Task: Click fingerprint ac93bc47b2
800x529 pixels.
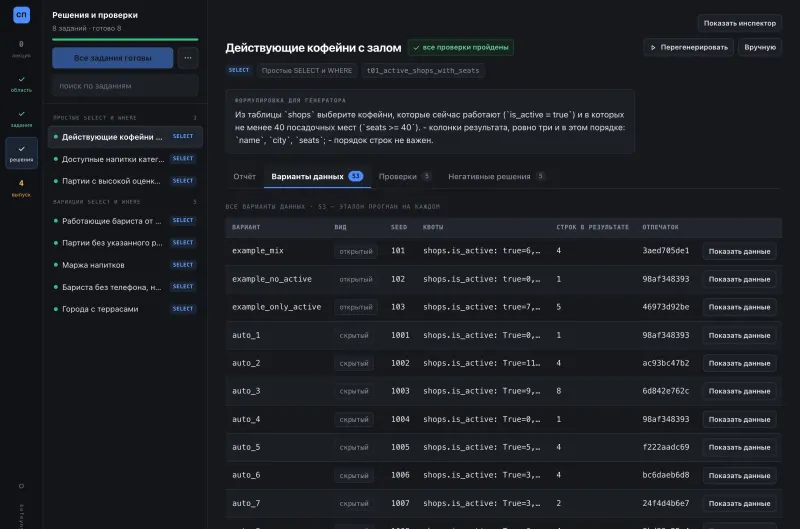Action: click(665, 363)
